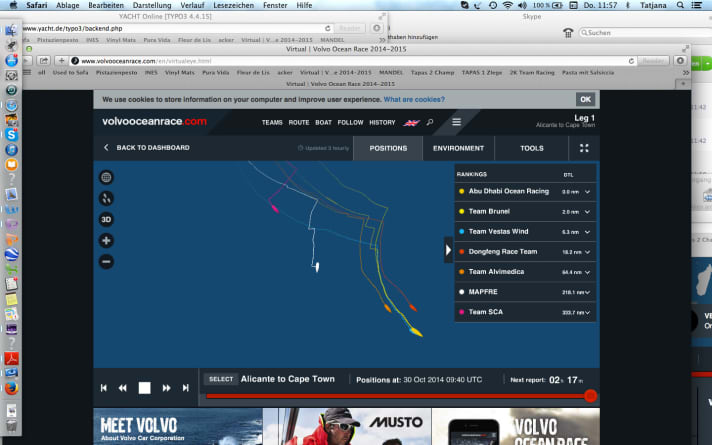
Task: Click the pink Team SCA boat on map
Action: point(275,208)
